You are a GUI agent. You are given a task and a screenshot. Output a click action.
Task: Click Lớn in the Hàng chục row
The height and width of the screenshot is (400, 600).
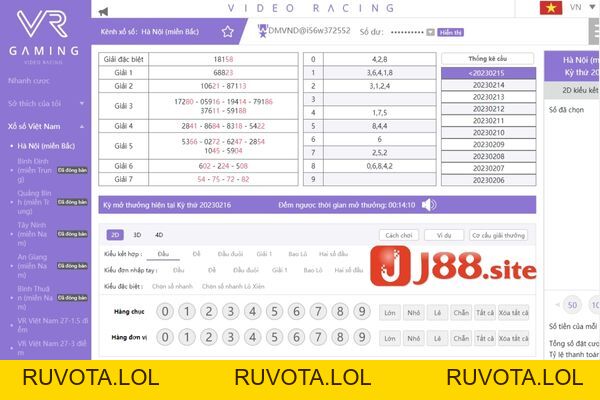tap(390, 313)
